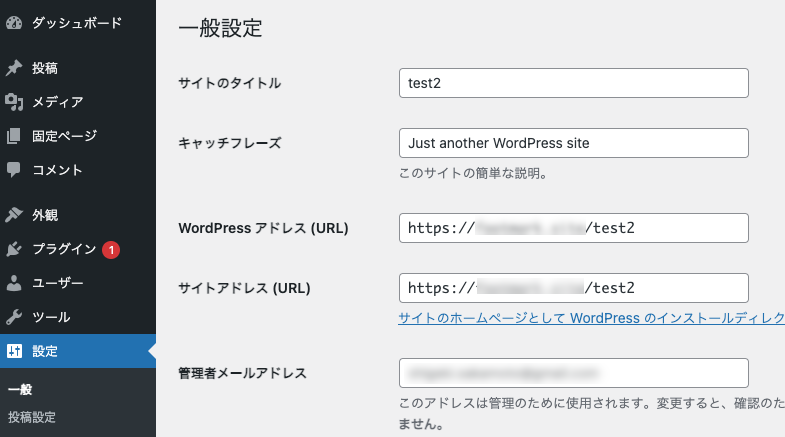The width and height of the screenshot is (785, 437).
Task: Click the Comments speech bubble icon
Action: (x=14, y=170)
